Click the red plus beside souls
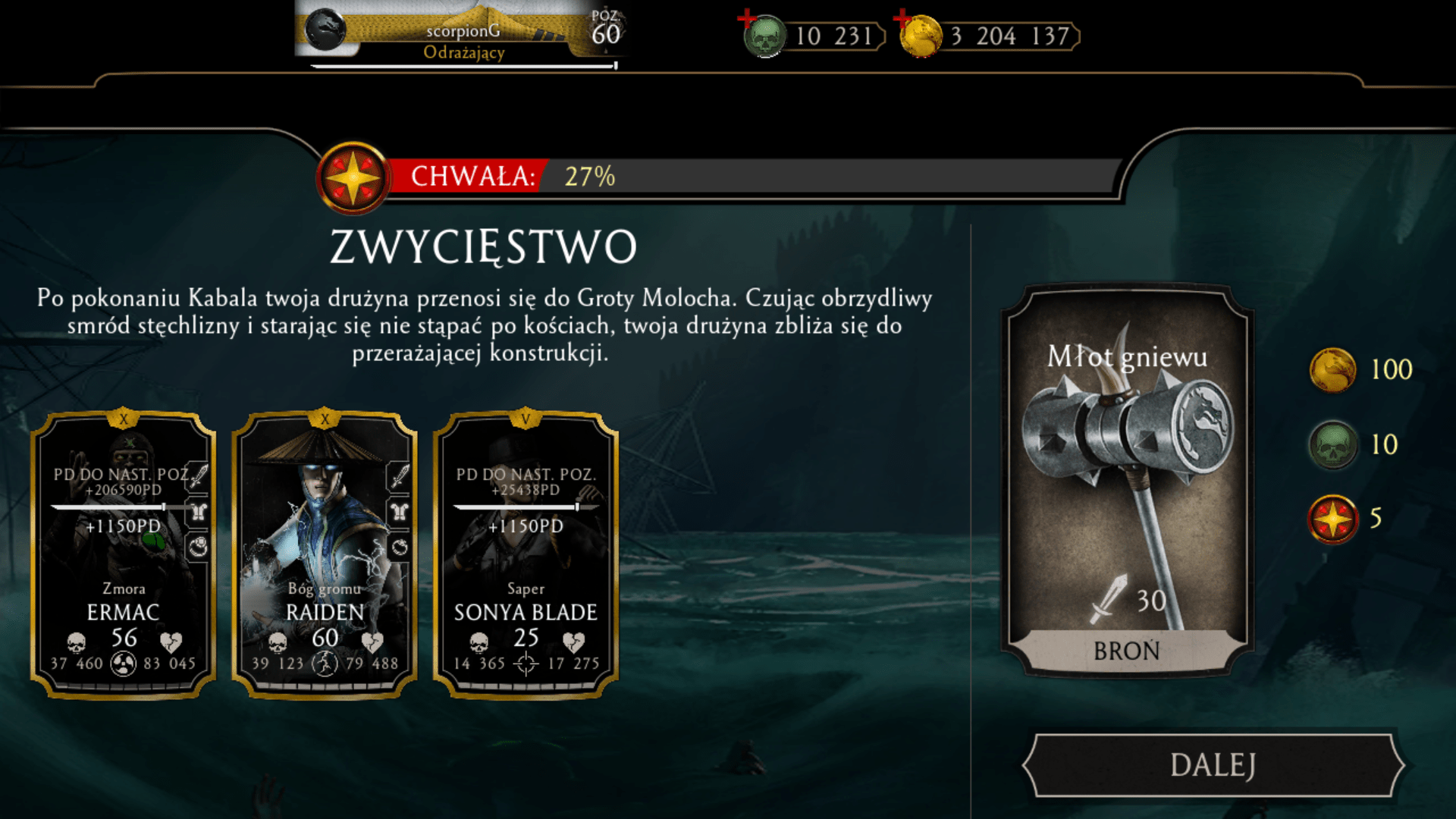1456x819 pixels. [746, 17]
